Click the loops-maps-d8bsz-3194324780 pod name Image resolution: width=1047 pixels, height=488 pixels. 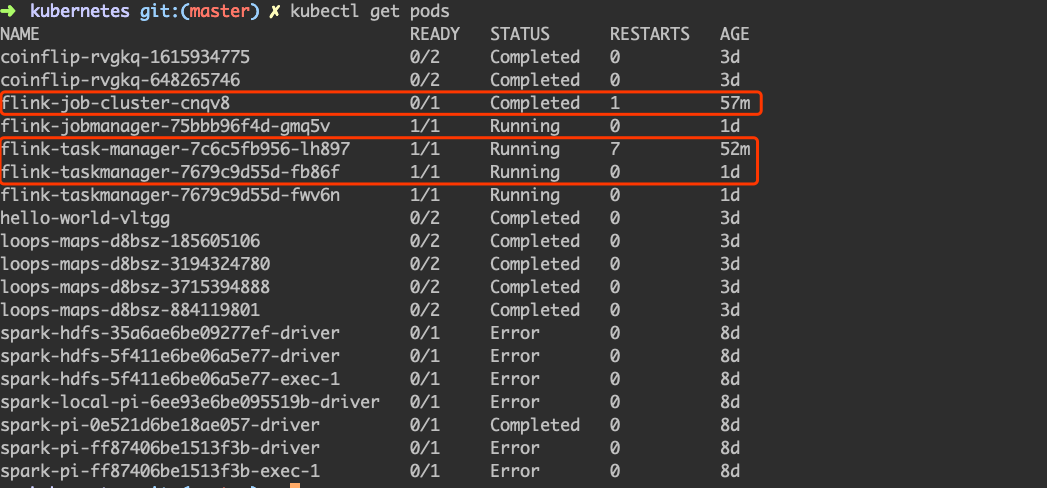[135, 264]
